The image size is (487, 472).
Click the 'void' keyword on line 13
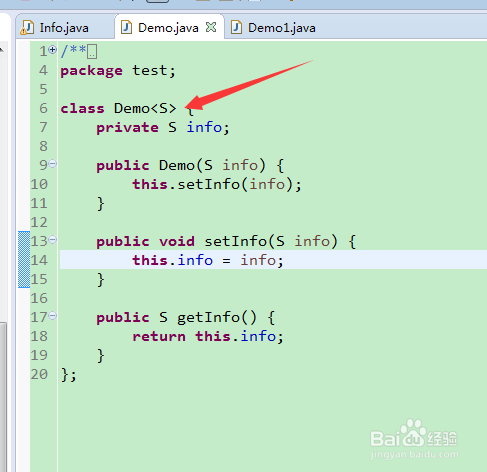click(177, 242)
